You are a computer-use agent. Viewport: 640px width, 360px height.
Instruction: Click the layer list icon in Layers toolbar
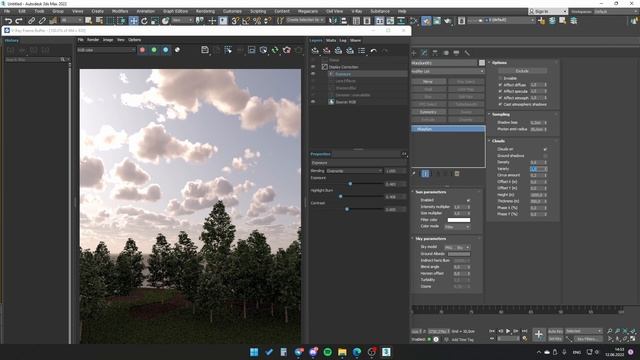coord(362,51)
